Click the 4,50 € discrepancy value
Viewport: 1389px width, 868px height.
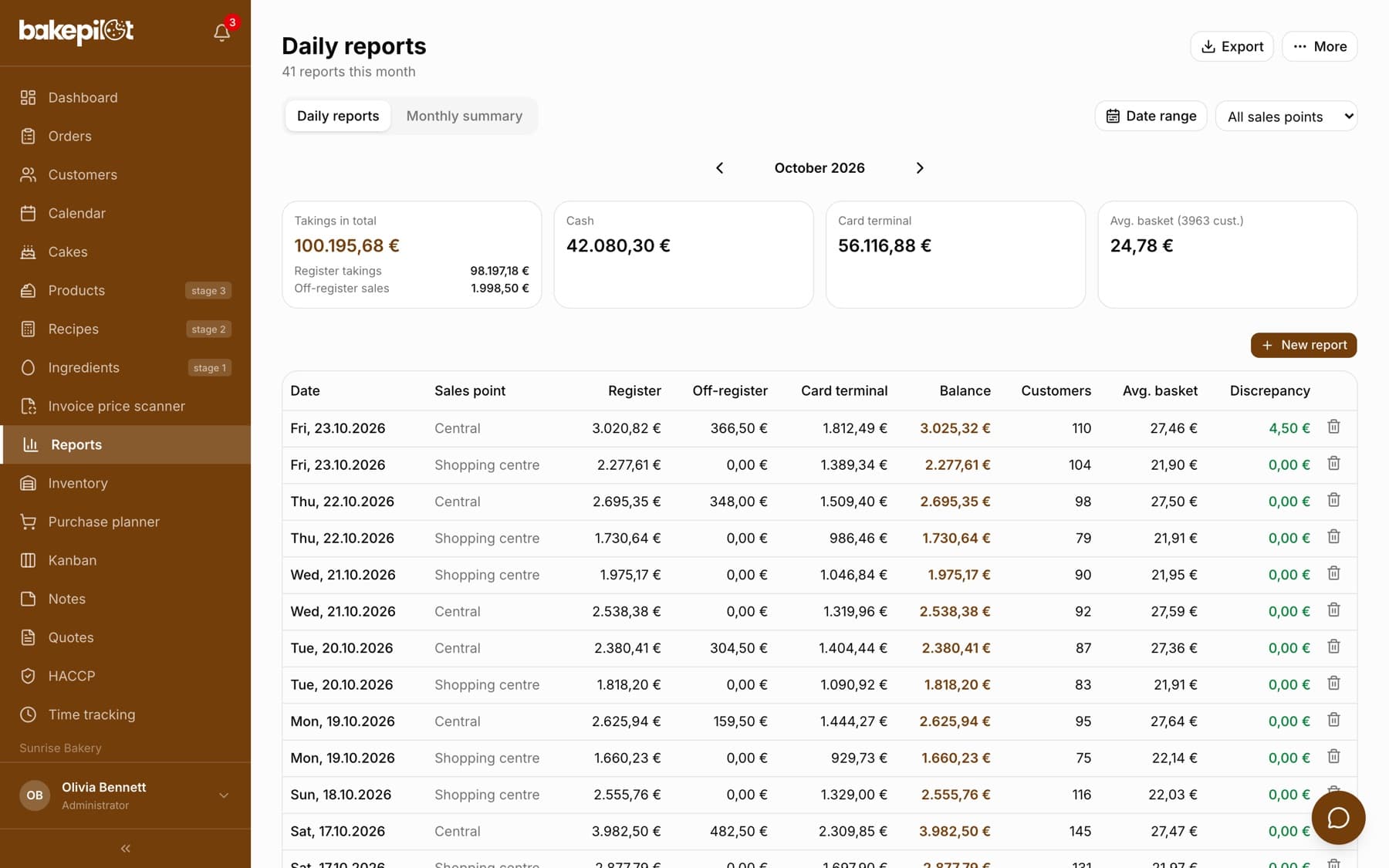click(x=1289, y=428)
